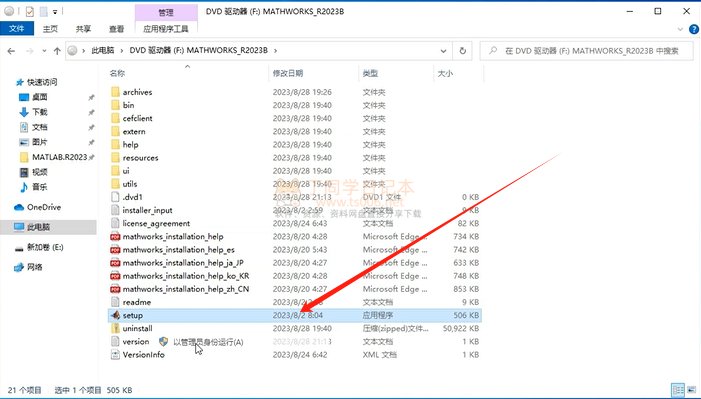Viewport: 701px width, 399px height.
Task: Switch to the details view button
Action: point(678,390)
